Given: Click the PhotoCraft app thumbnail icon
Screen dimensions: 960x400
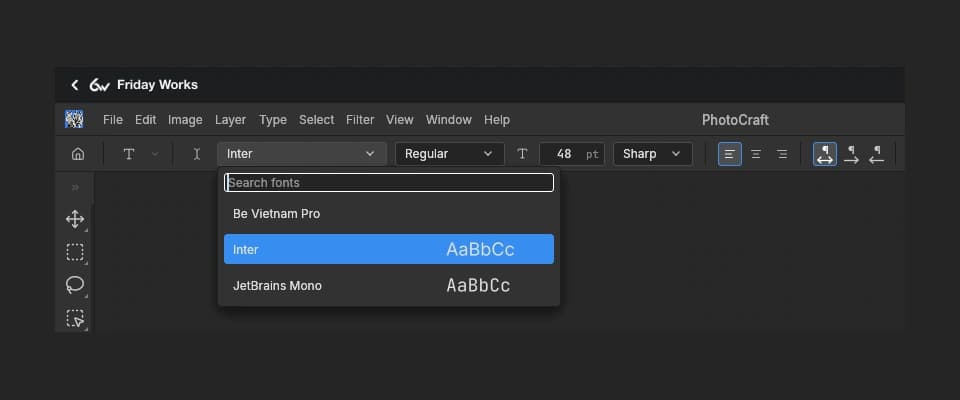Looking at the screenshot, I should pyautogui.click(x=74, y=119).
